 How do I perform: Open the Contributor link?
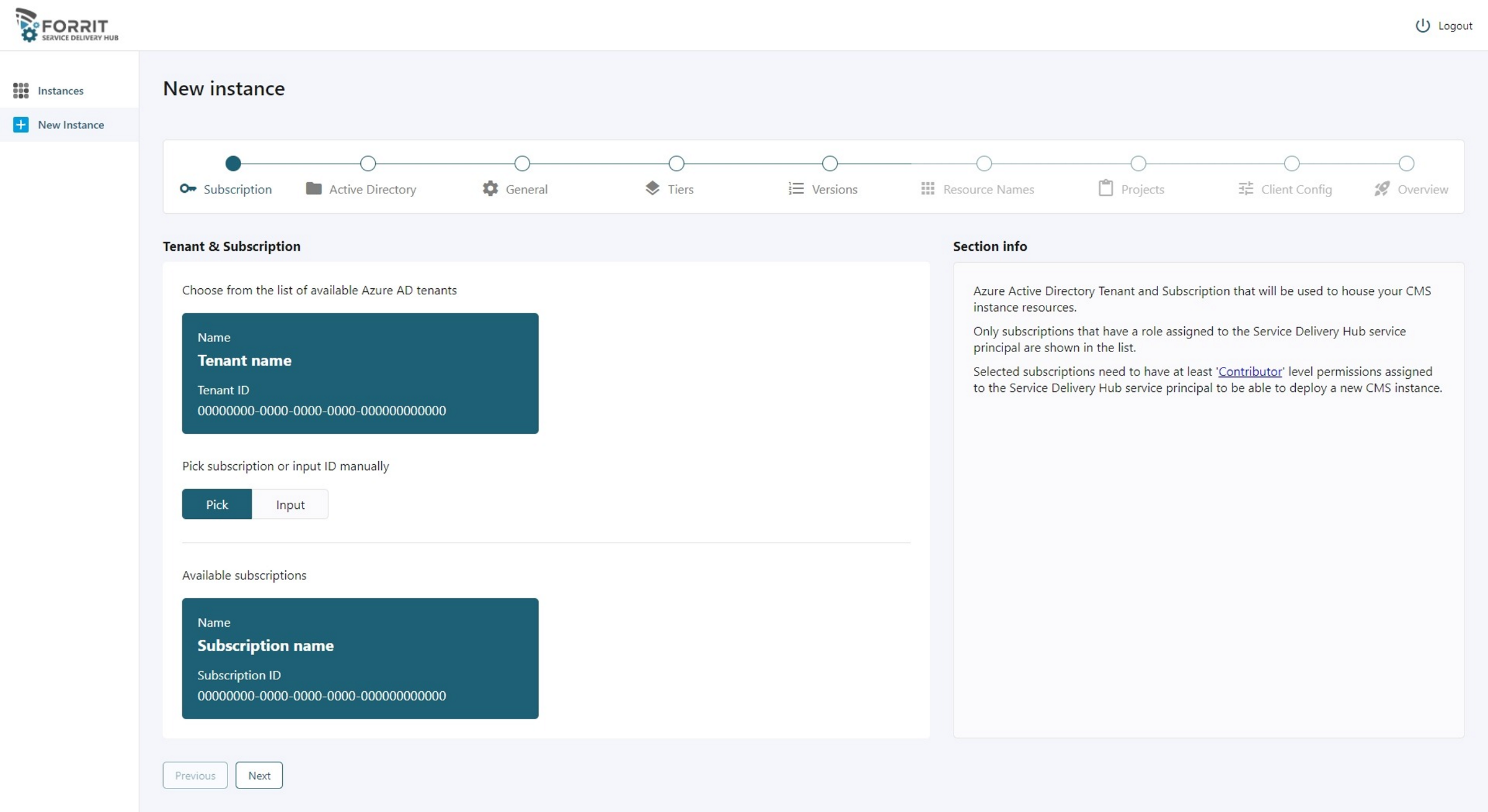click(1250, 371)
